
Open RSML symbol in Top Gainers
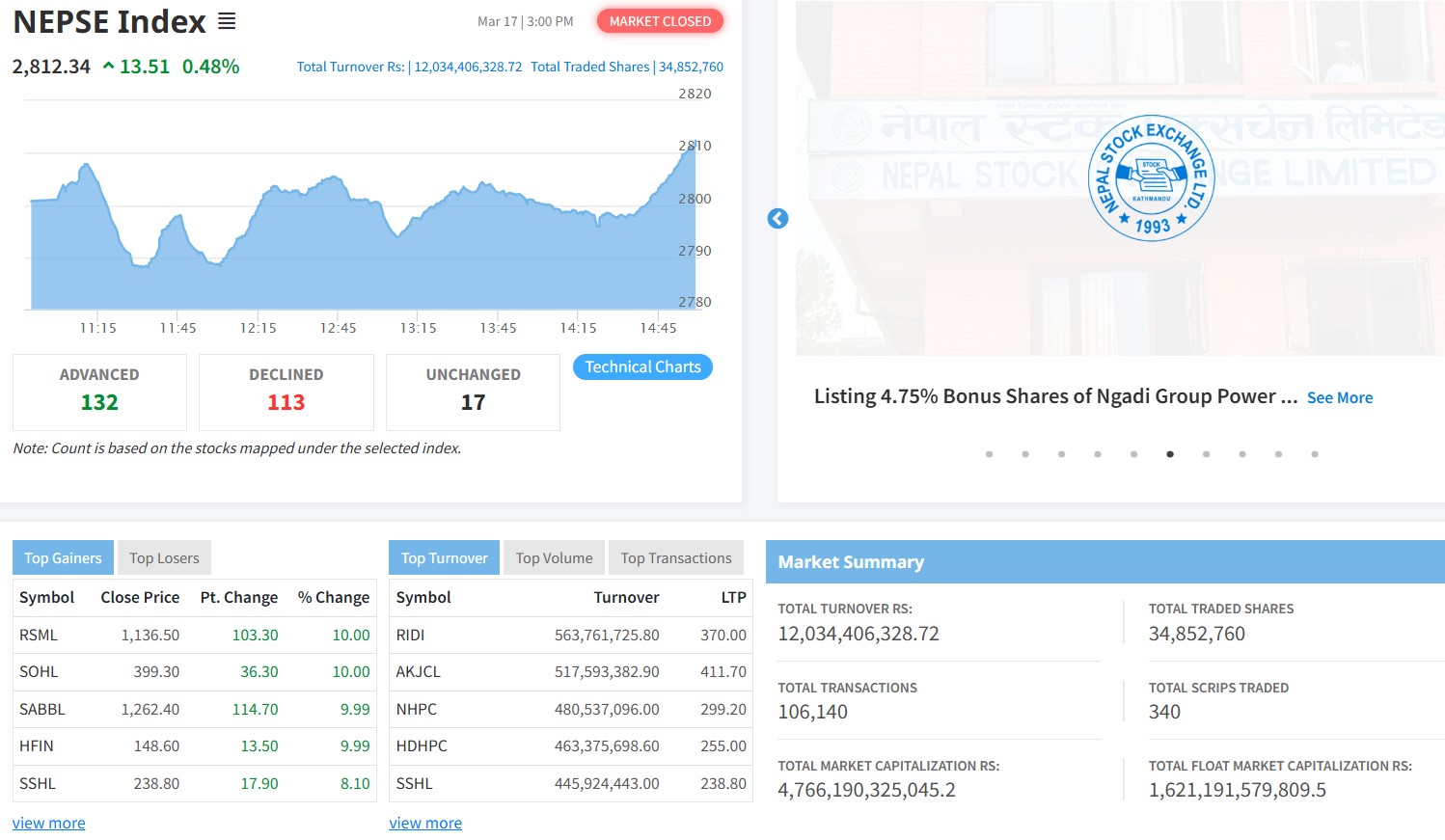tap(39, 635)
